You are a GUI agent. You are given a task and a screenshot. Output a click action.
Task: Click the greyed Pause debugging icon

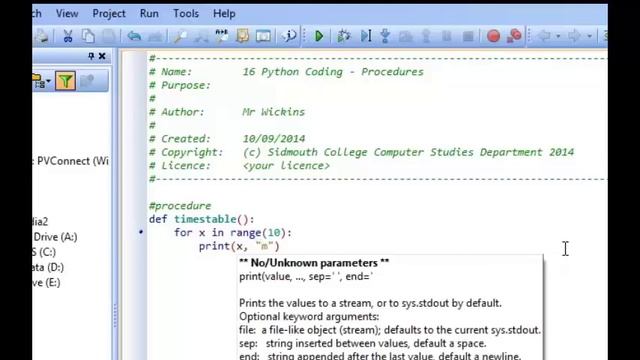tap(447, 36)
